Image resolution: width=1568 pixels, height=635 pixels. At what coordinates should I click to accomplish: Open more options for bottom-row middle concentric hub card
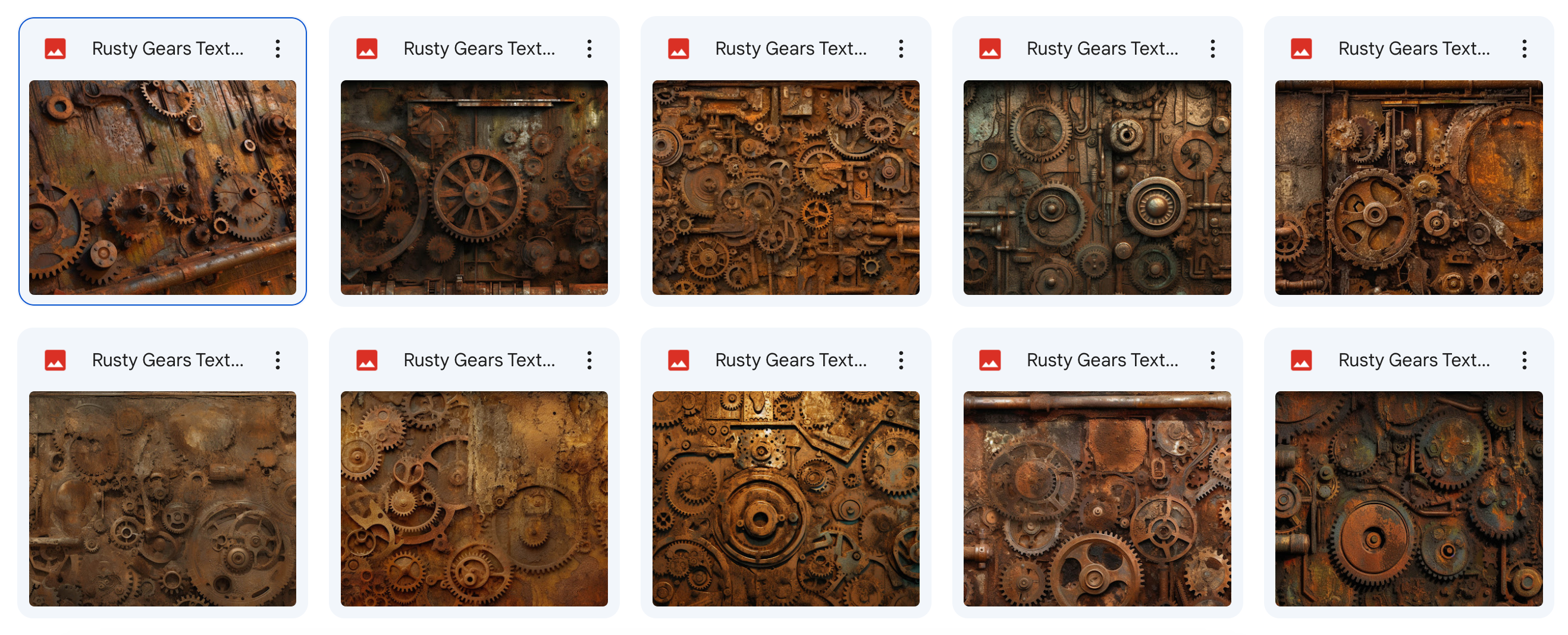(x=901, y=360)
